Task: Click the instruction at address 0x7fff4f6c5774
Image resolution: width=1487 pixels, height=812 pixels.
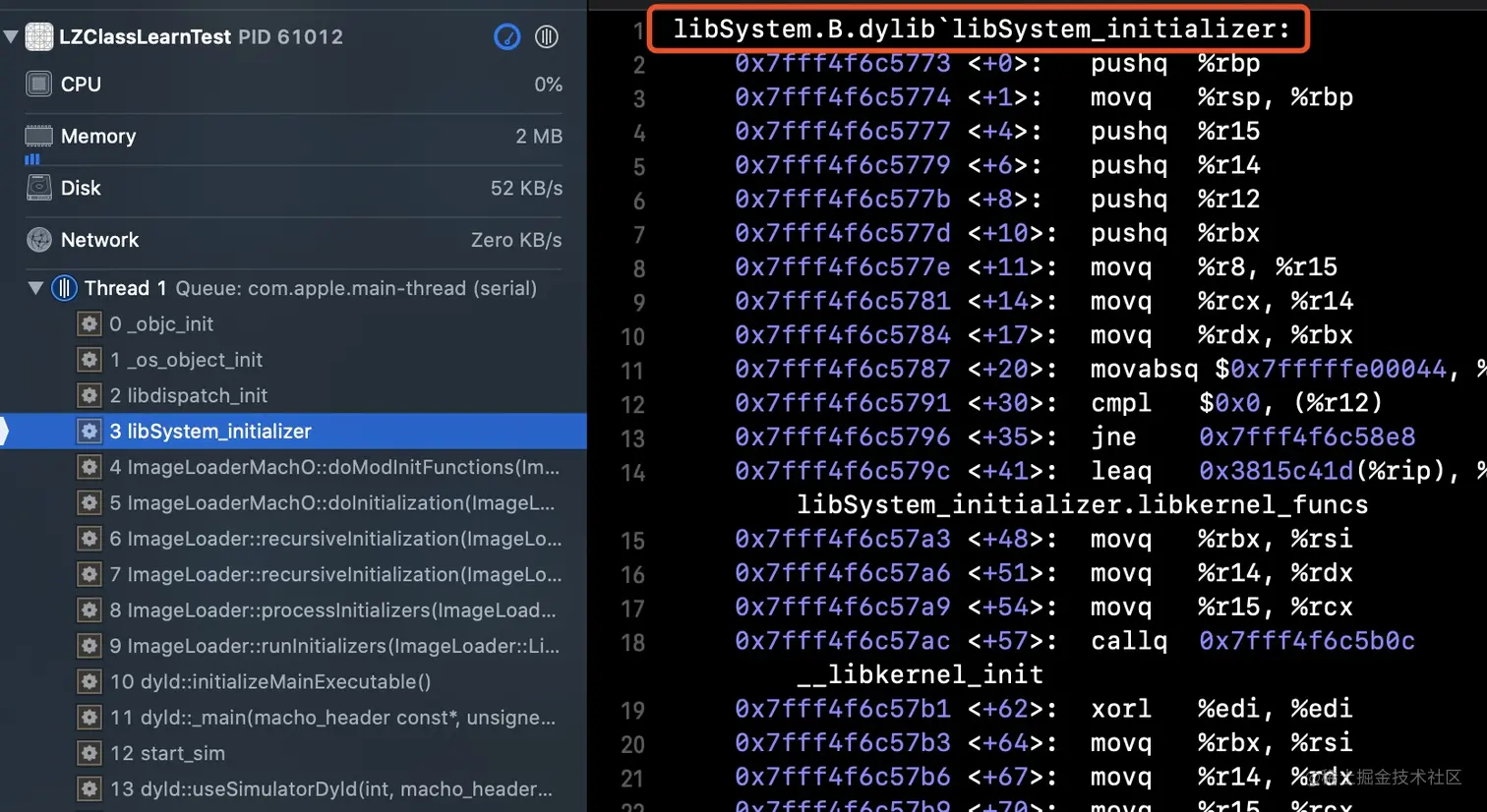Action: 1222,97
